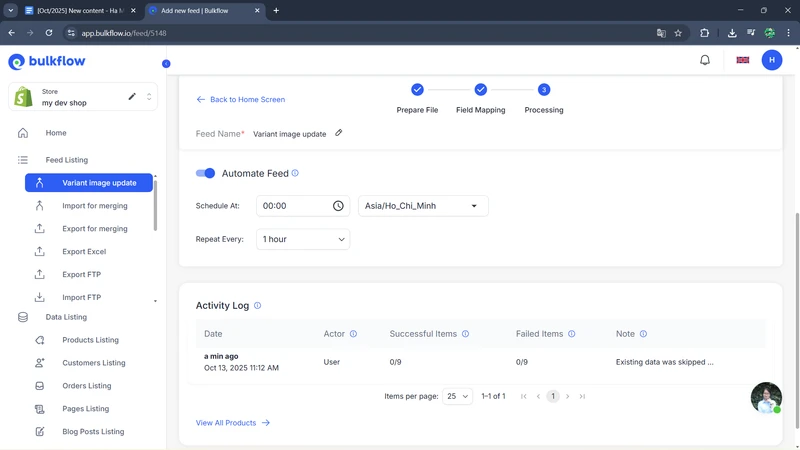Click the Activity Log info icon
800x450 pixels.
258,306
